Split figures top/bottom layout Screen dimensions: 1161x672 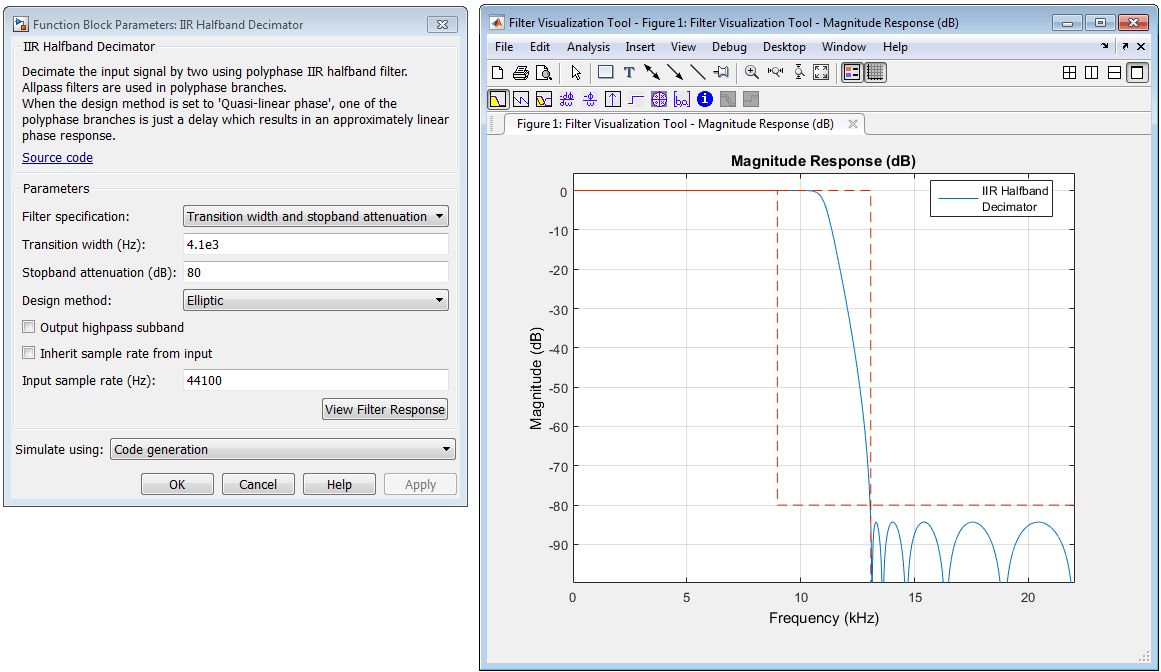pyautogui.click(x=1114, y=73)
